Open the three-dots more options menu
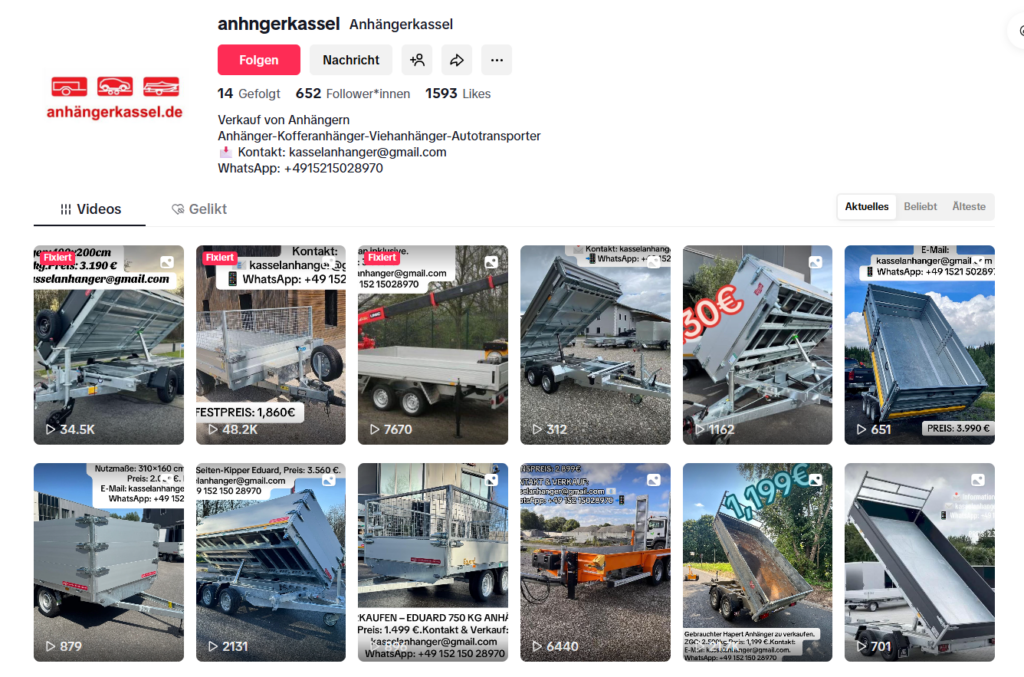Image resolution: width=1024 pixels, height=677 pixels. 496,60
